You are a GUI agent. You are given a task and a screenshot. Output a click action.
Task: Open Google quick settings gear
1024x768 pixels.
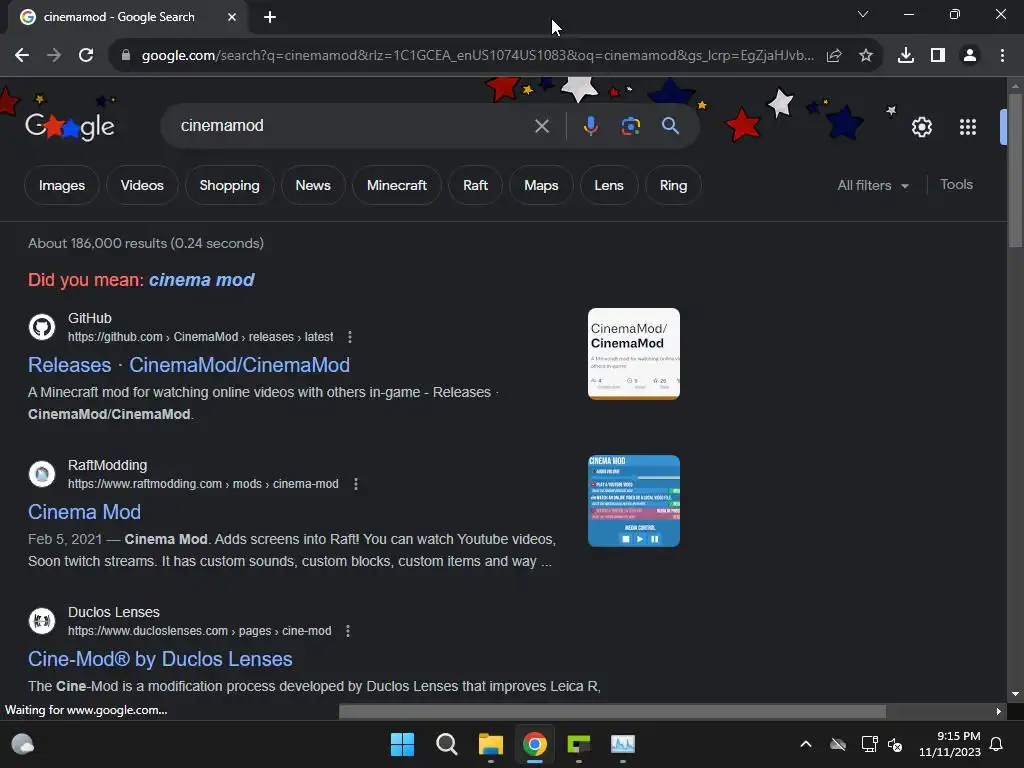[x=921, y=127]
